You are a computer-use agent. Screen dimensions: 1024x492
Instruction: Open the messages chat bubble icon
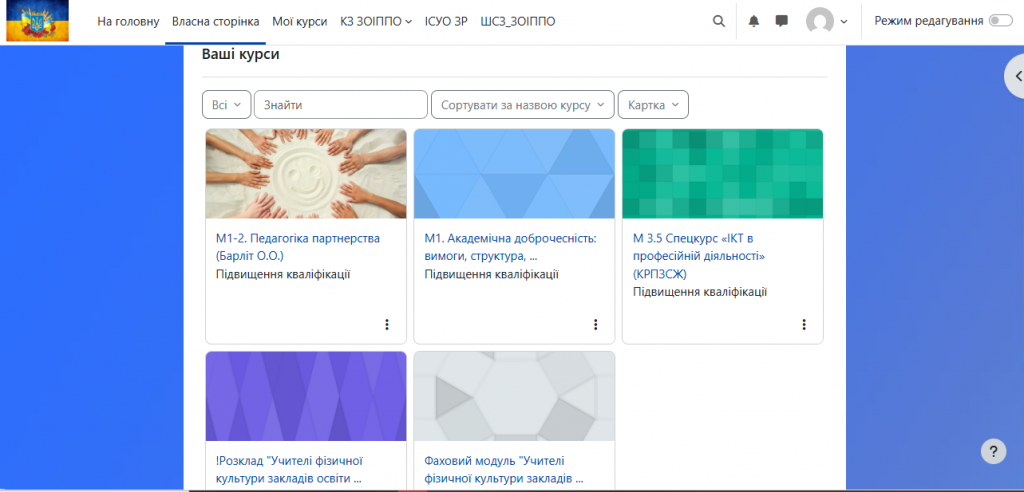click(x=781, y=21)
